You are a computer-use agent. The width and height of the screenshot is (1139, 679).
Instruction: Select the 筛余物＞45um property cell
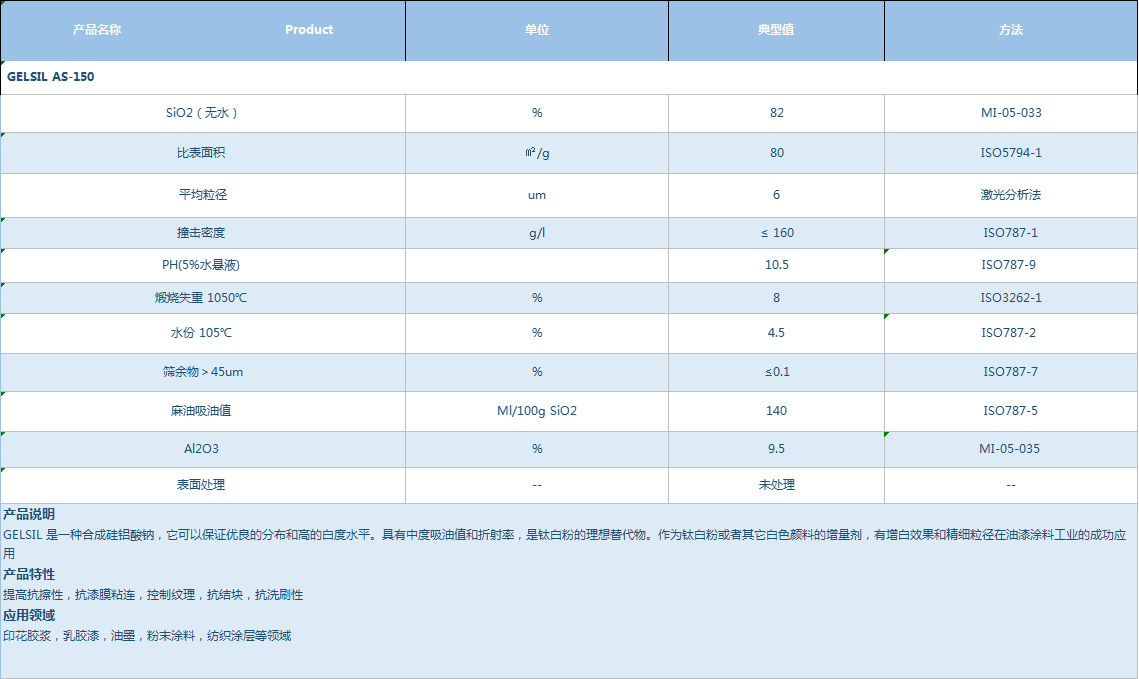tap(203, 373)
